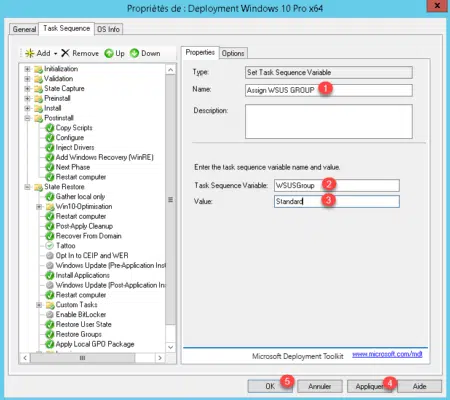Click the Gather local only step icon
This screenshot has height=400, width=450.
50,197
